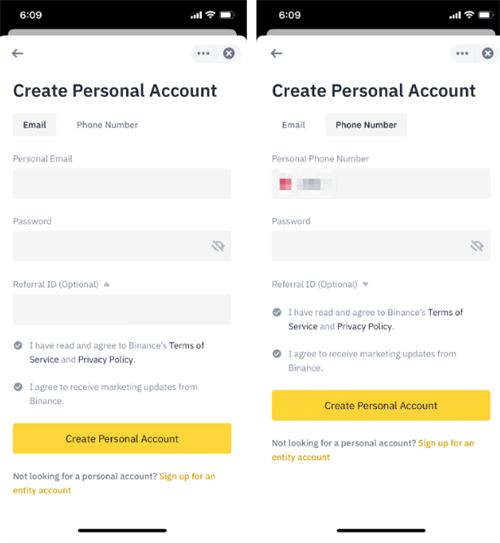Image resolution: width=500 pixels, height=543 pixels.
Task: Go back using left screen's arrow icon
Action: click(17, 53)
